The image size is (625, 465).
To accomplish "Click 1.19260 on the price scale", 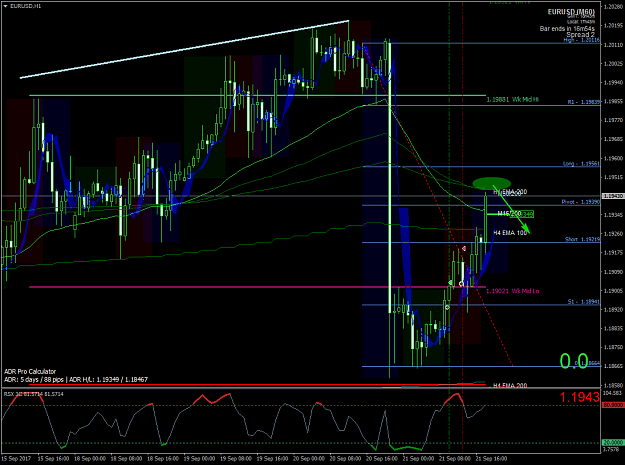I will (613, 234).
